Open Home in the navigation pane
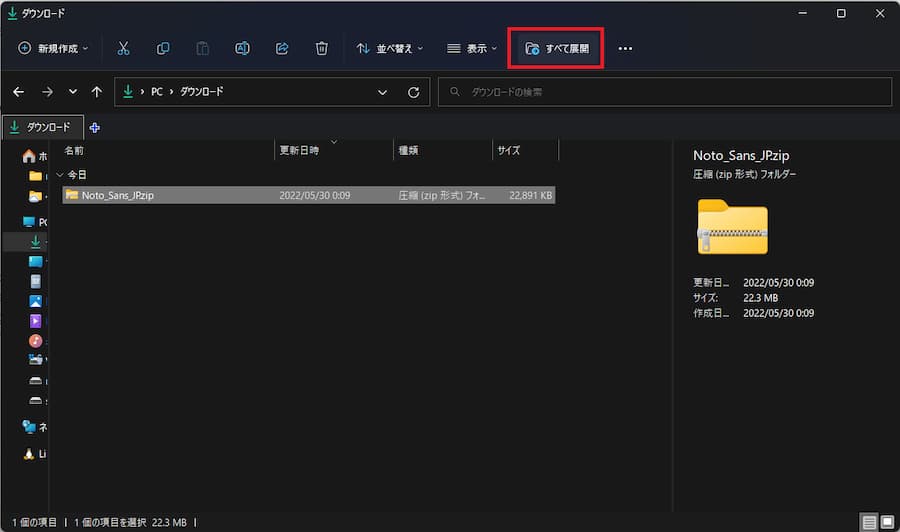 [x=34, y=156]
